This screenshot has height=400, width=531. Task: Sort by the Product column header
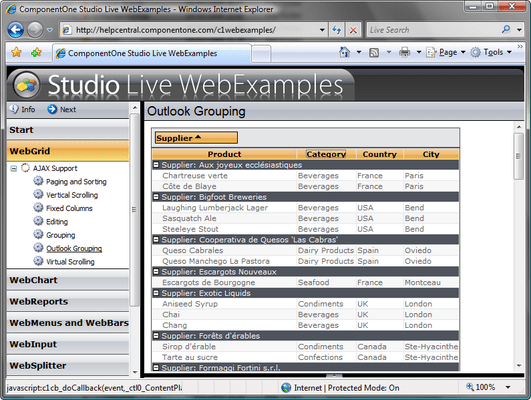[x=225, y=154]
